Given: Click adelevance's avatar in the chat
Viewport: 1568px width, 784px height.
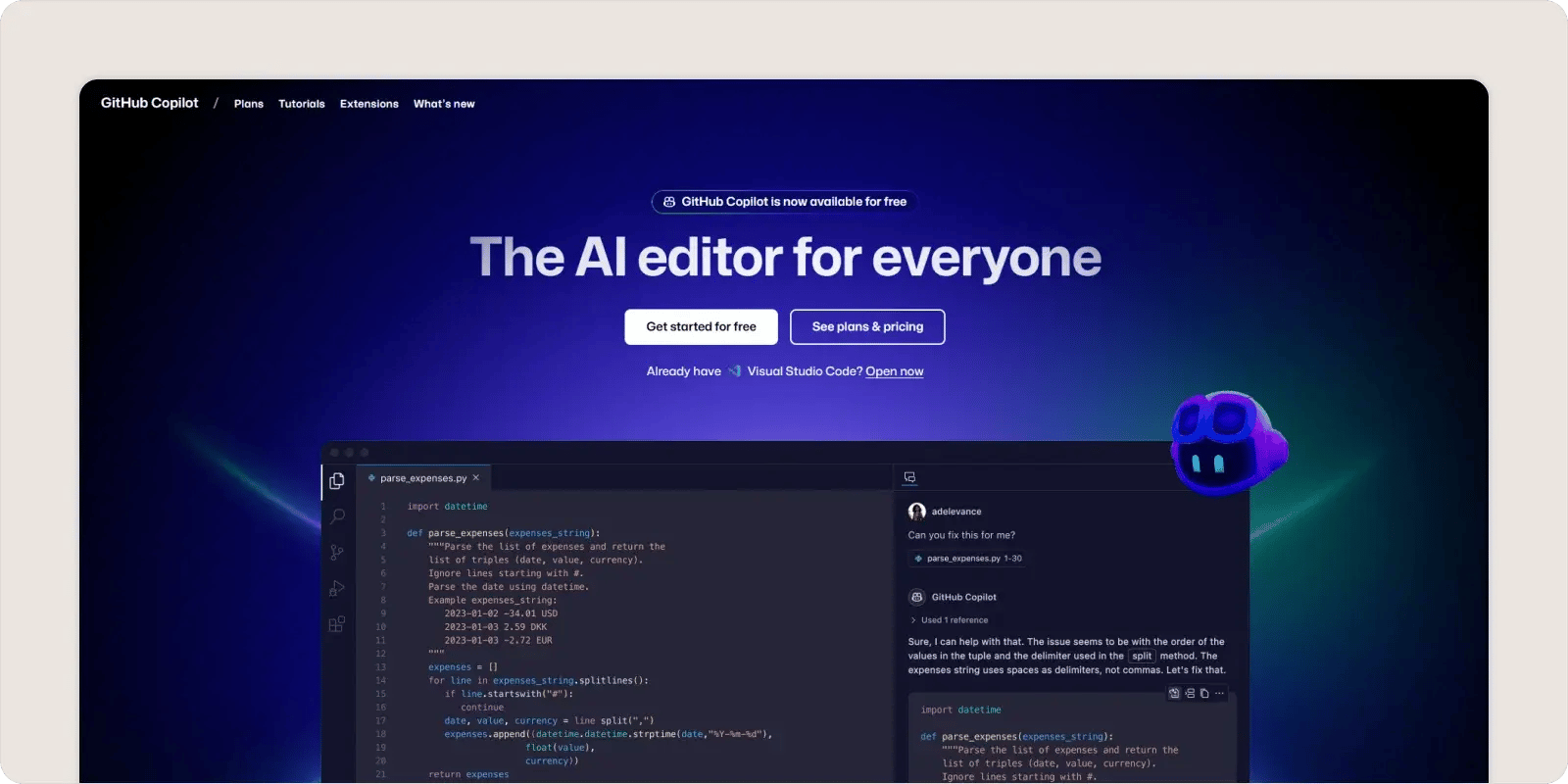Looking at the screenshot, I should point(917,512).
